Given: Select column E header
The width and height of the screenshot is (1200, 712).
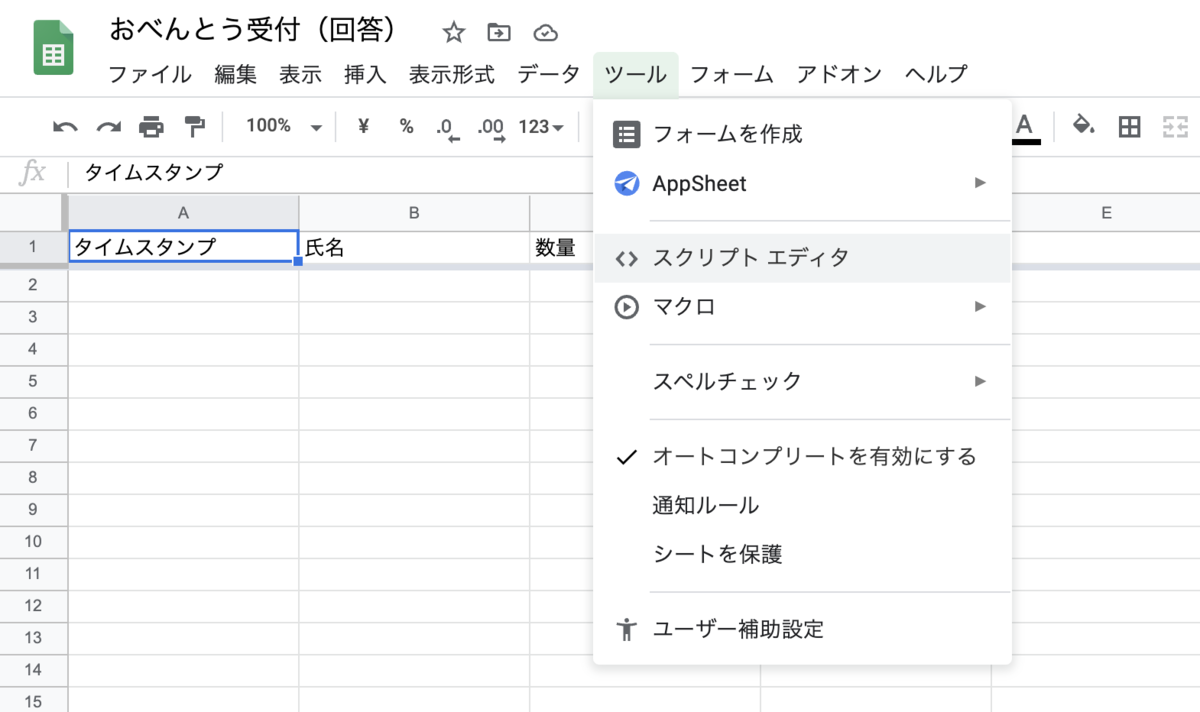Looking at the screenshot, I should (x=1106, y=212).
